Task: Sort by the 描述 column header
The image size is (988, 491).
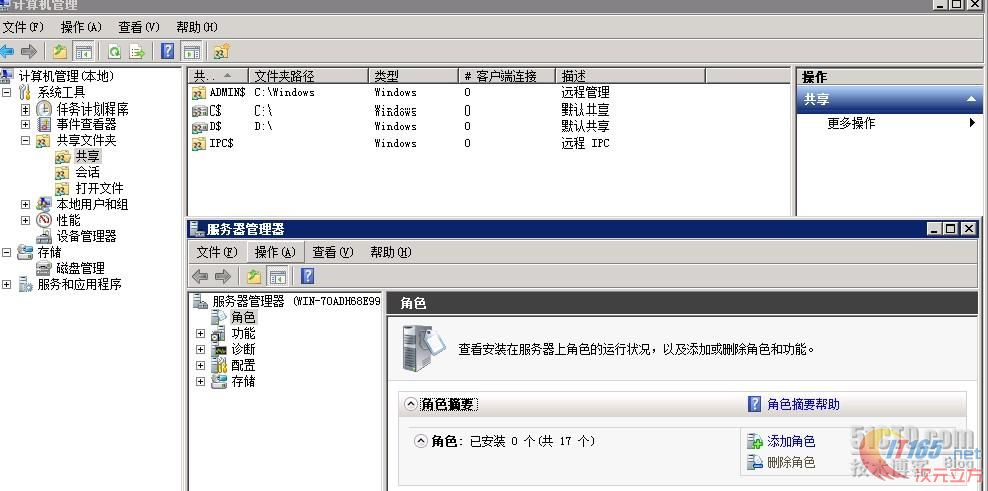Action: click(x=630, y=76)
